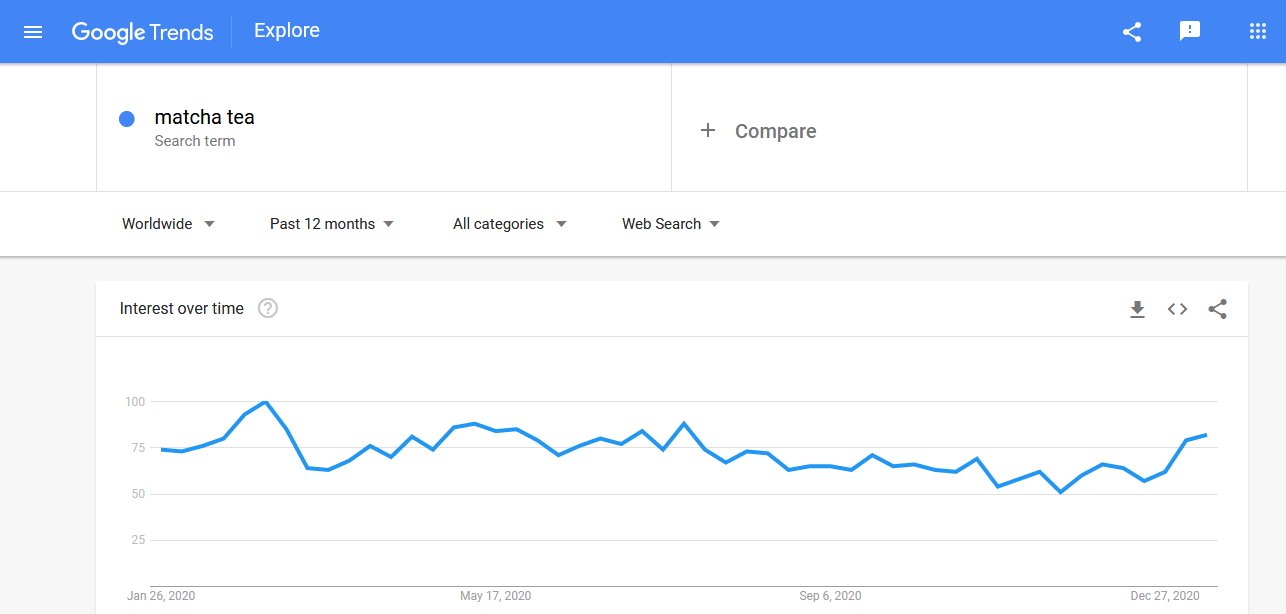Show help for Interest over time
The height and width of the screenshot is (614, 1286).
268,308
